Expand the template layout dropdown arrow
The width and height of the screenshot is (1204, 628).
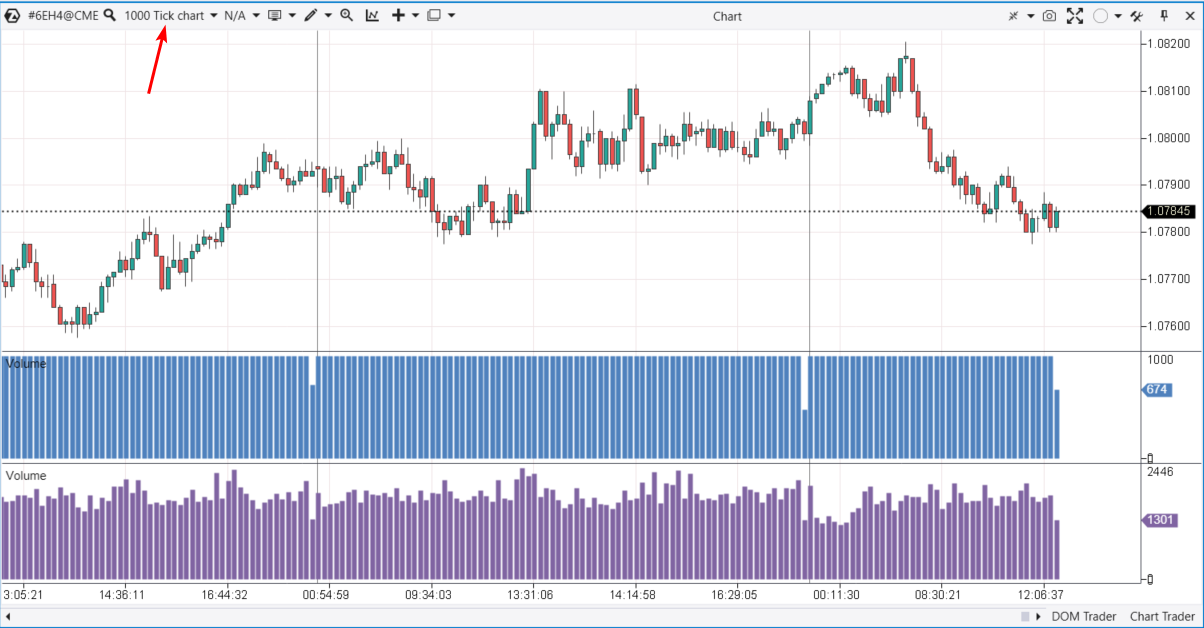tap(452, 16)
